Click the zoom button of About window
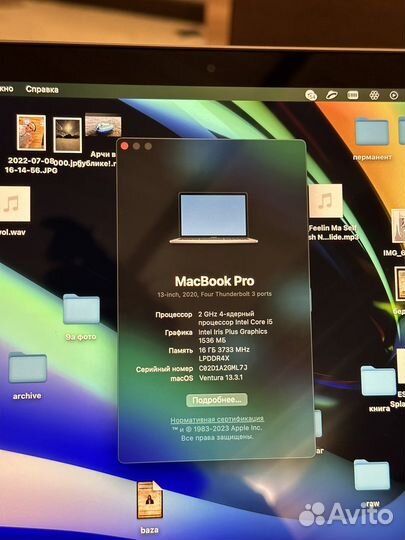 [148, 146]
